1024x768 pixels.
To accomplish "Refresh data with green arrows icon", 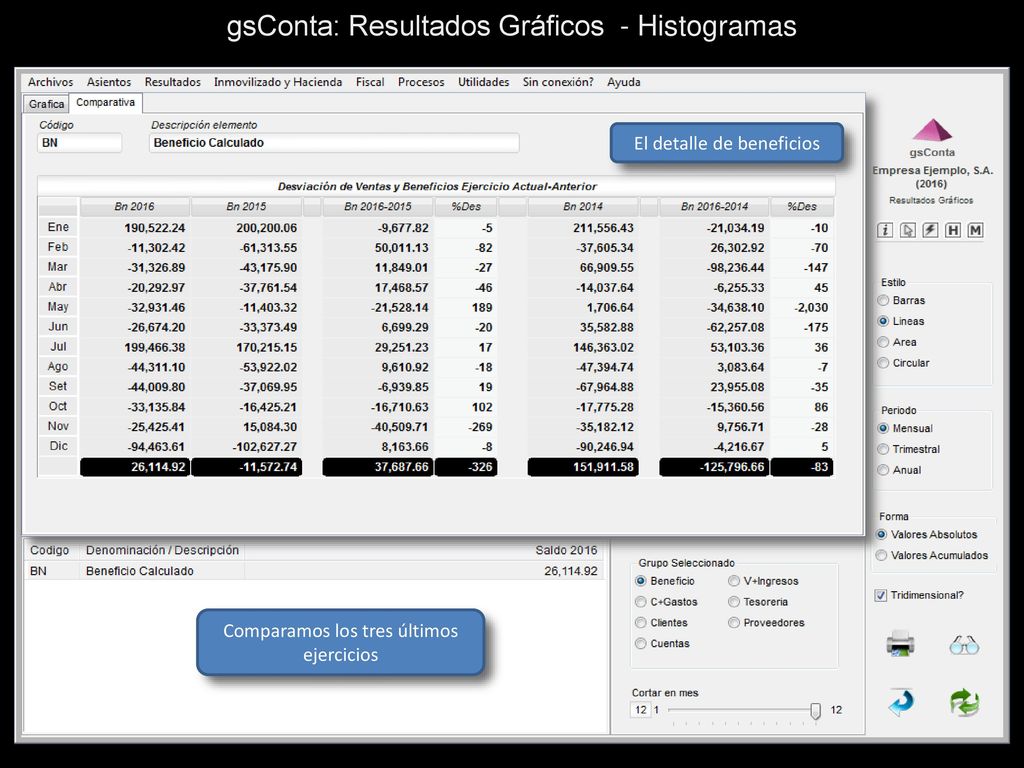I will 965,703.
